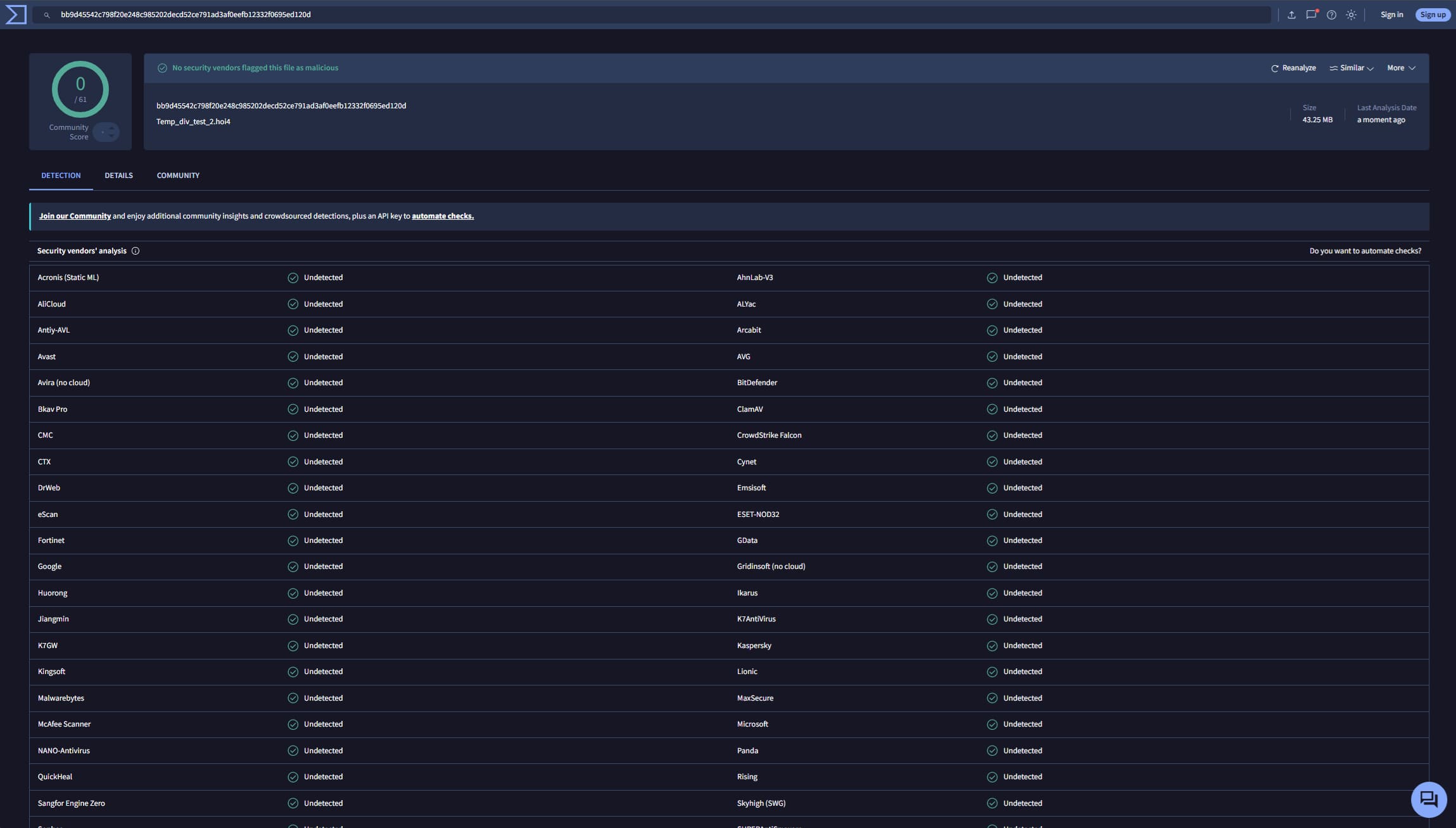Click the Antiy-AVL vendor name
Viewport: 1456px width, 828px height.
pyautogui.click(x=53, y=330)
